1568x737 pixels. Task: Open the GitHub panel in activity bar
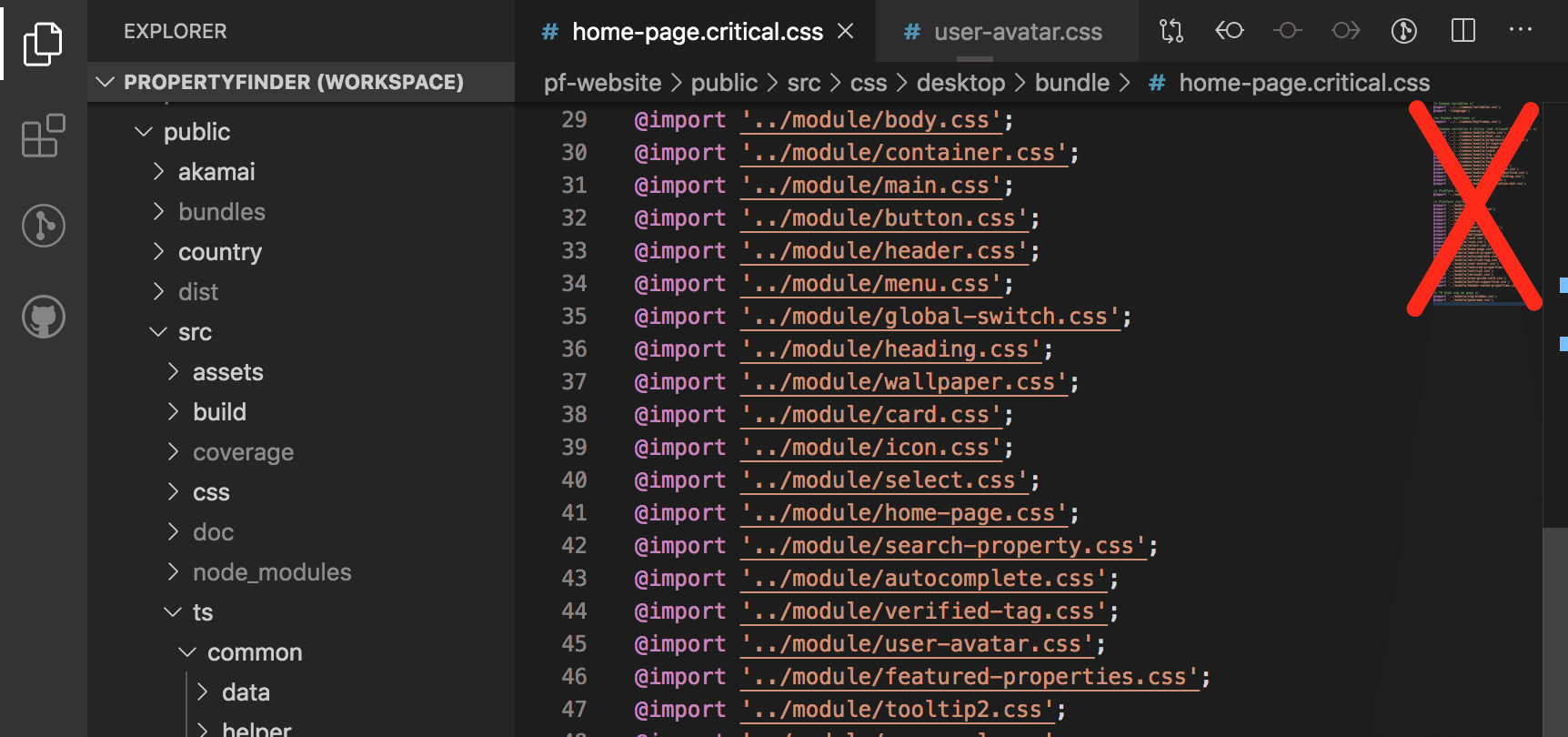click(43, 317)
